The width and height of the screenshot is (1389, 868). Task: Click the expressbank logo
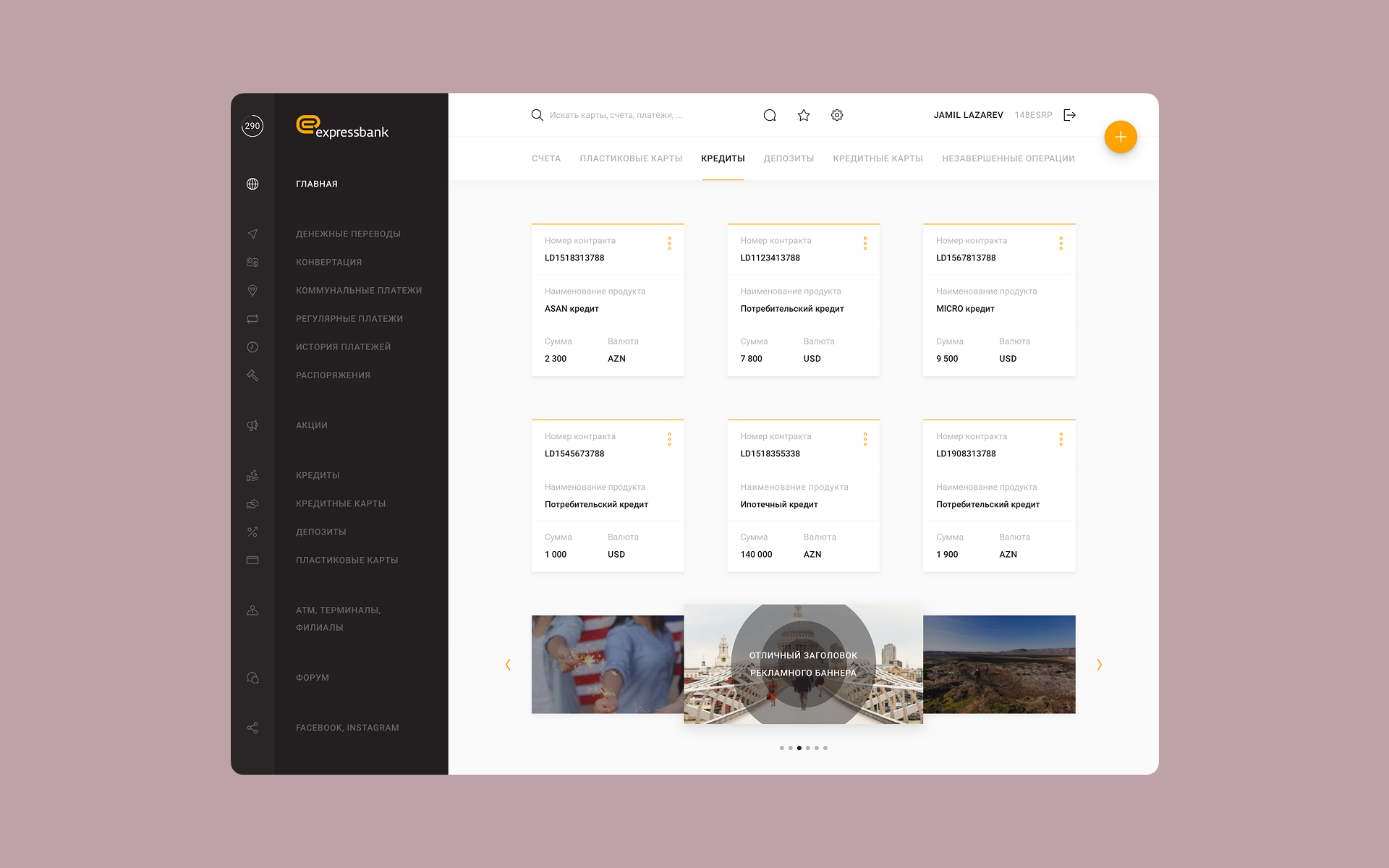pyautogui.click(x=342, y=127)
